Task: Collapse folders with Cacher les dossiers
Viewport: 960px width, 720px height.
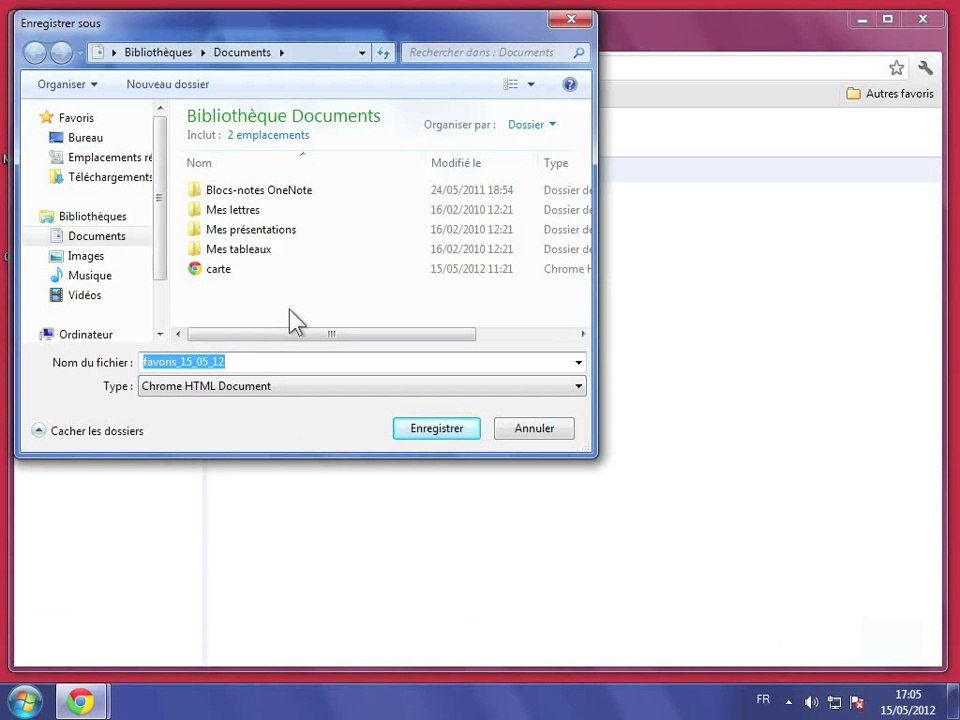Action: pos(88,431)
